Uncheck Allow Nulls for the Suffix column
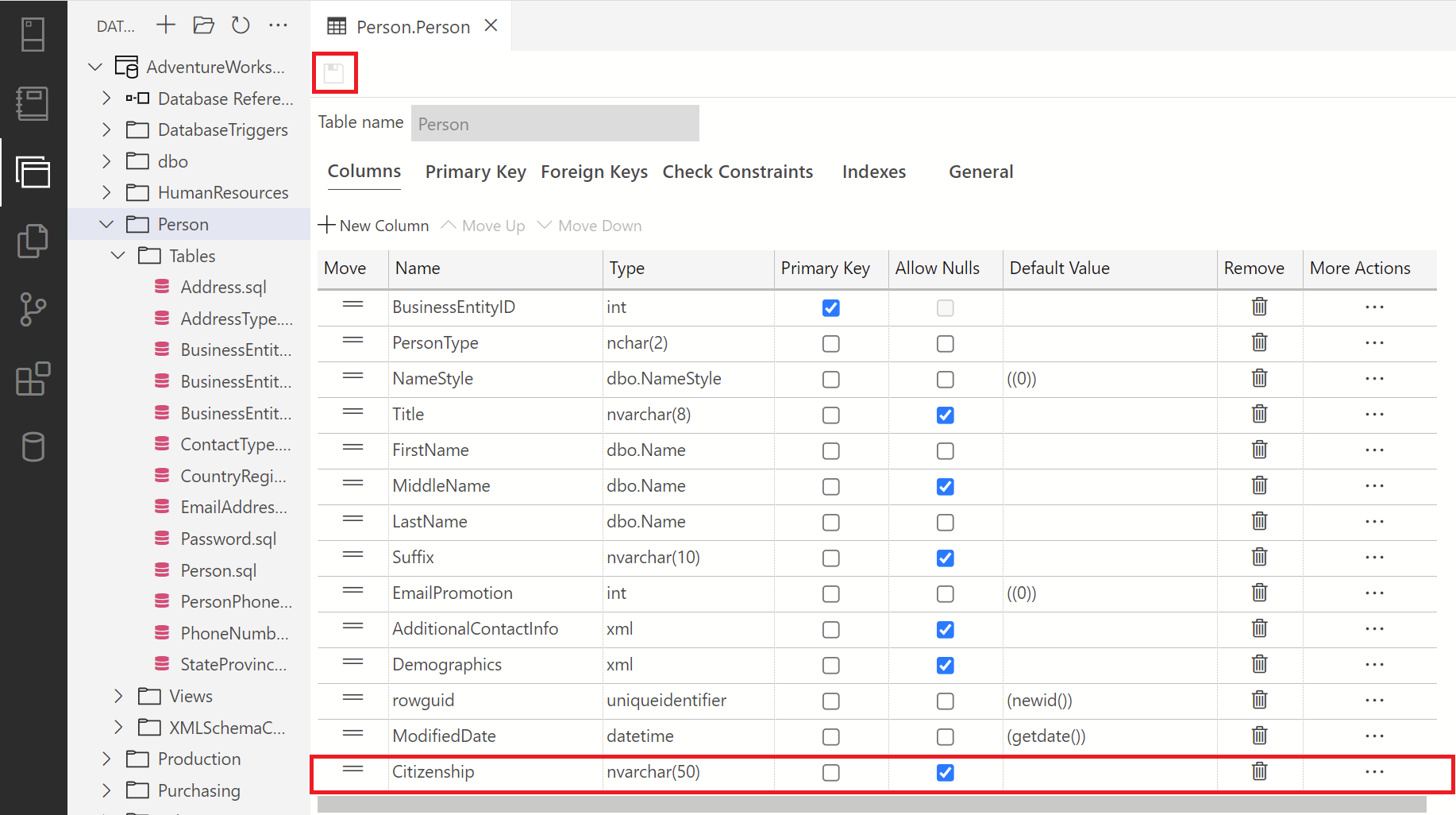1456x815 pixels. pyautogui.click(x=945, y=558)
